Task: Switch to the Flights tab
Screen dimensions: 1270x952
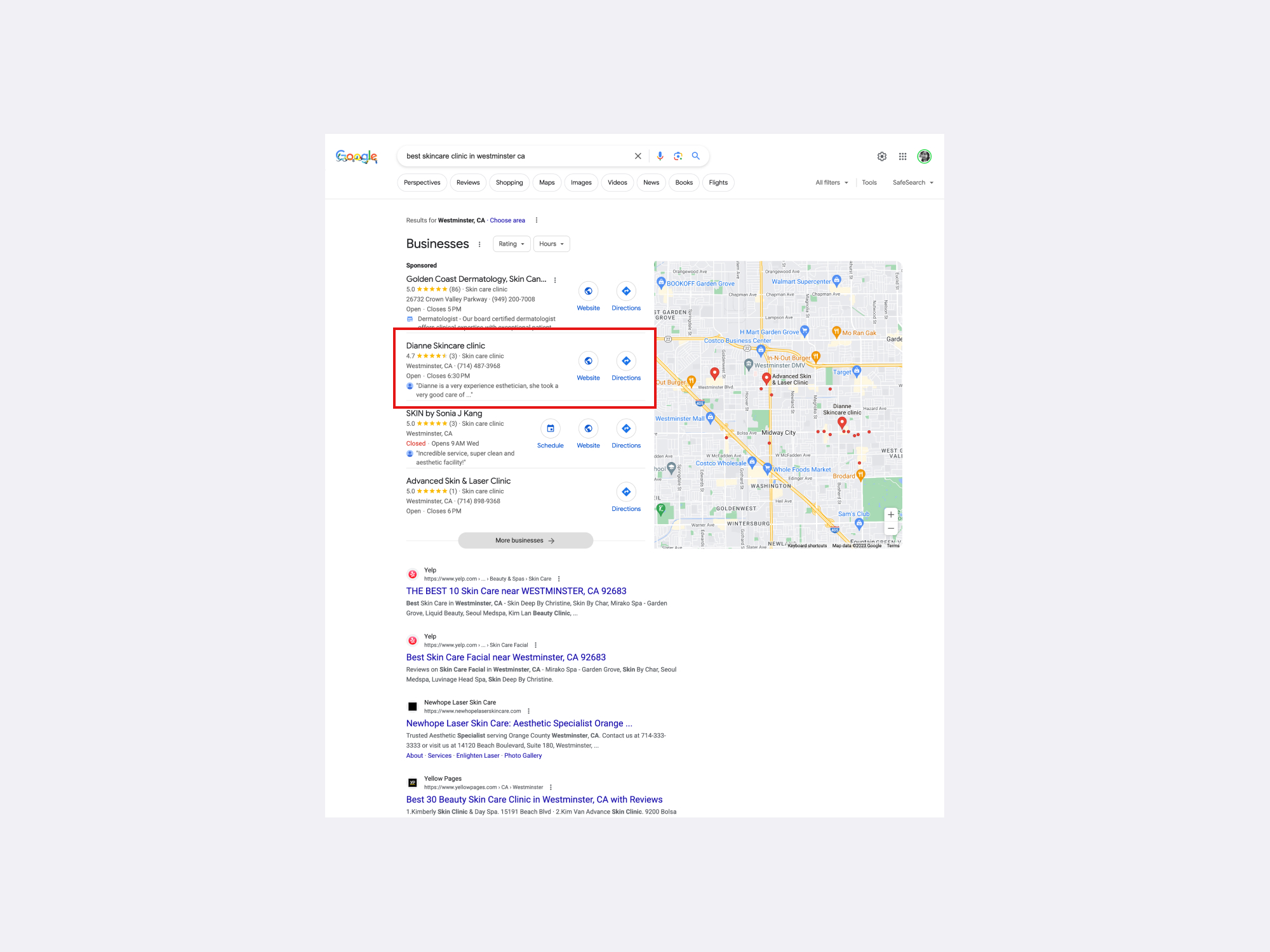Action: [718, 183]
